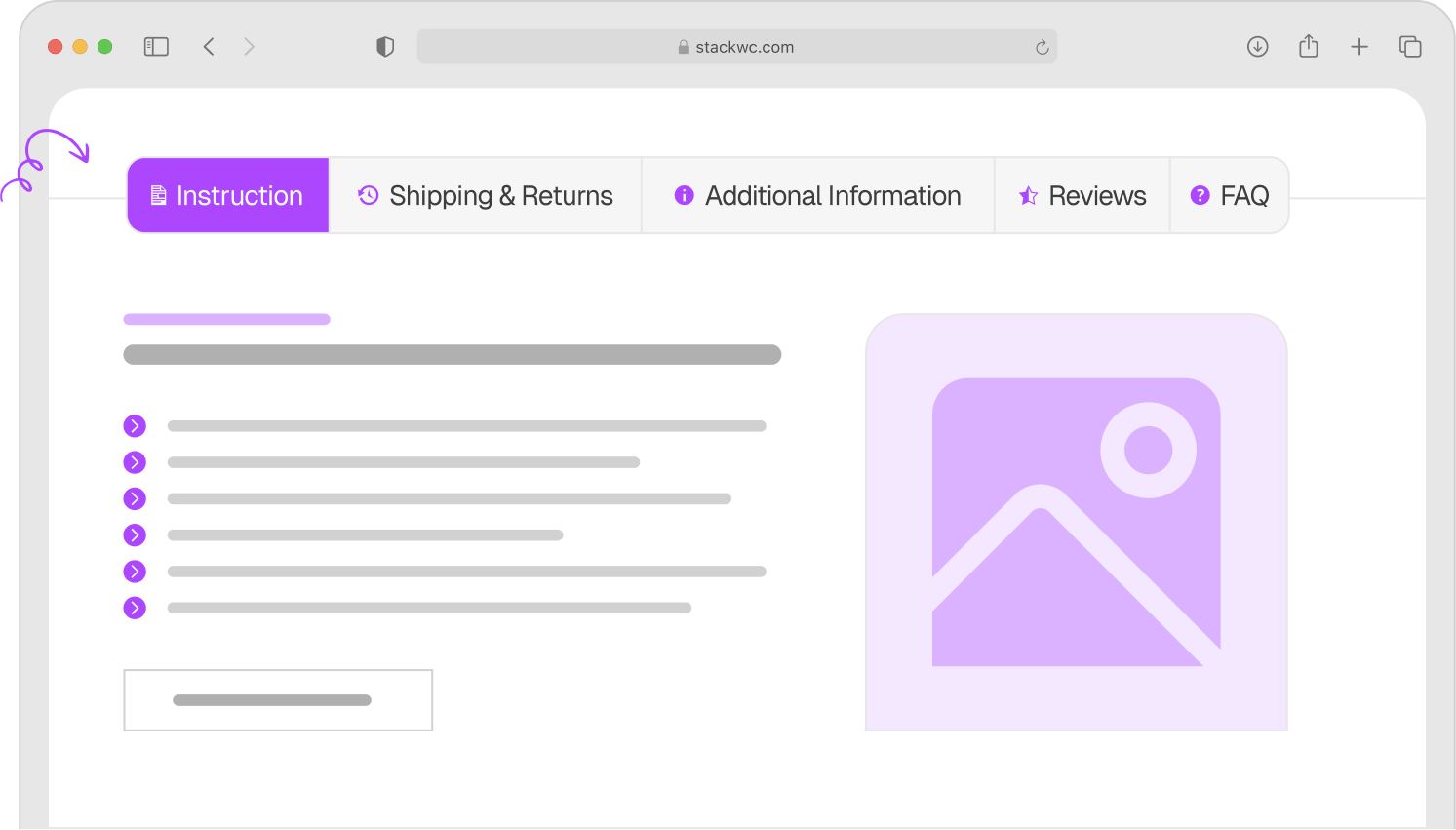Click the stackwc.com address bar

tap(736, 47)
